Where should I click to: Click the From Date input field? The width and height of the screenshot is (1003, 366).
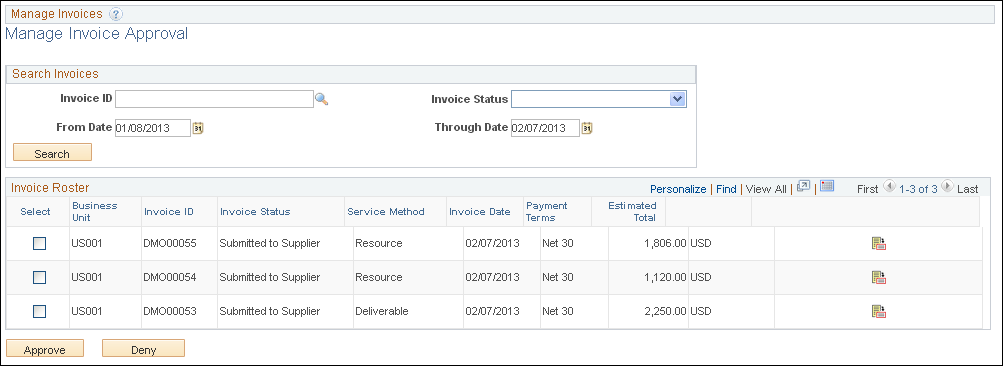click(153, 128)
